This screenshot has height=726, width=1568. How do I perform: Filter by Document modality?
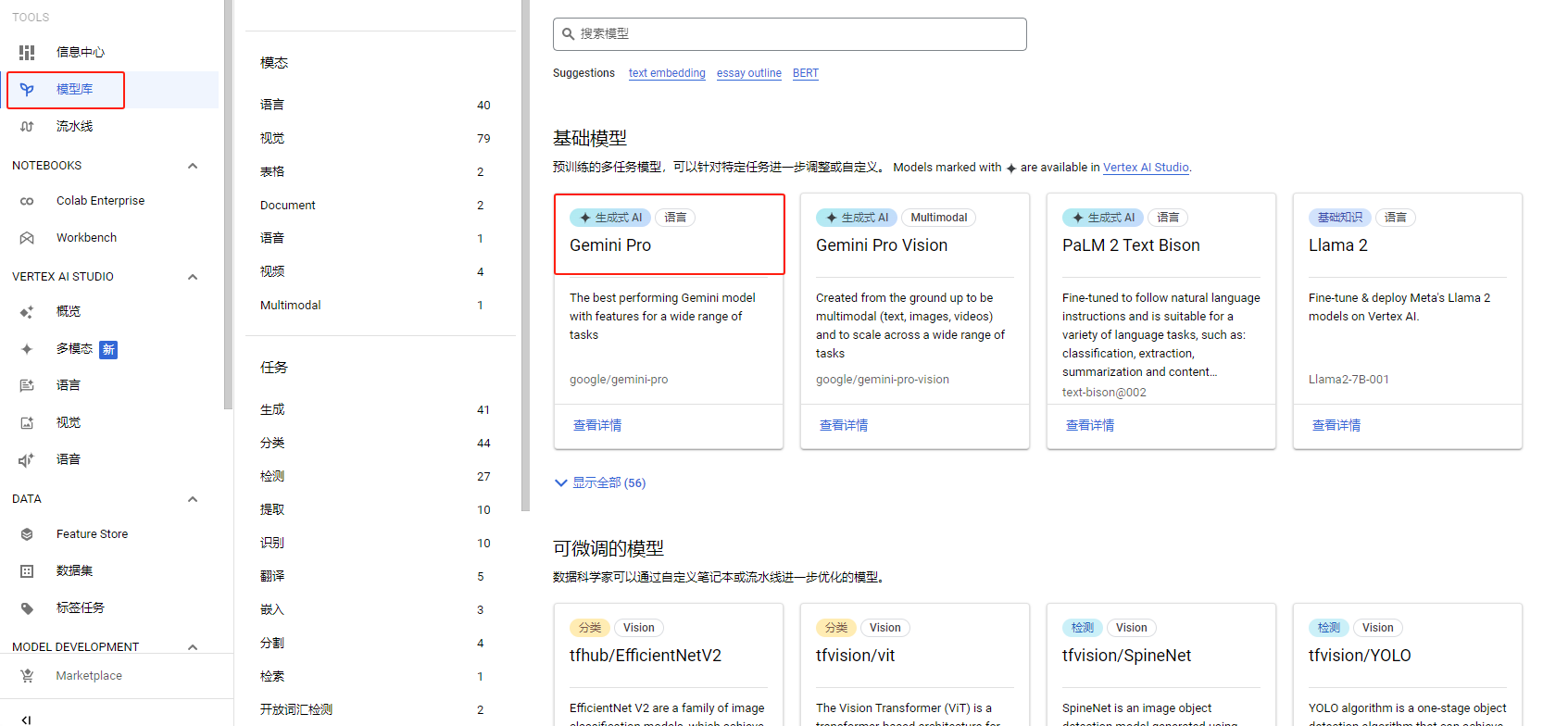click(375, 205)
